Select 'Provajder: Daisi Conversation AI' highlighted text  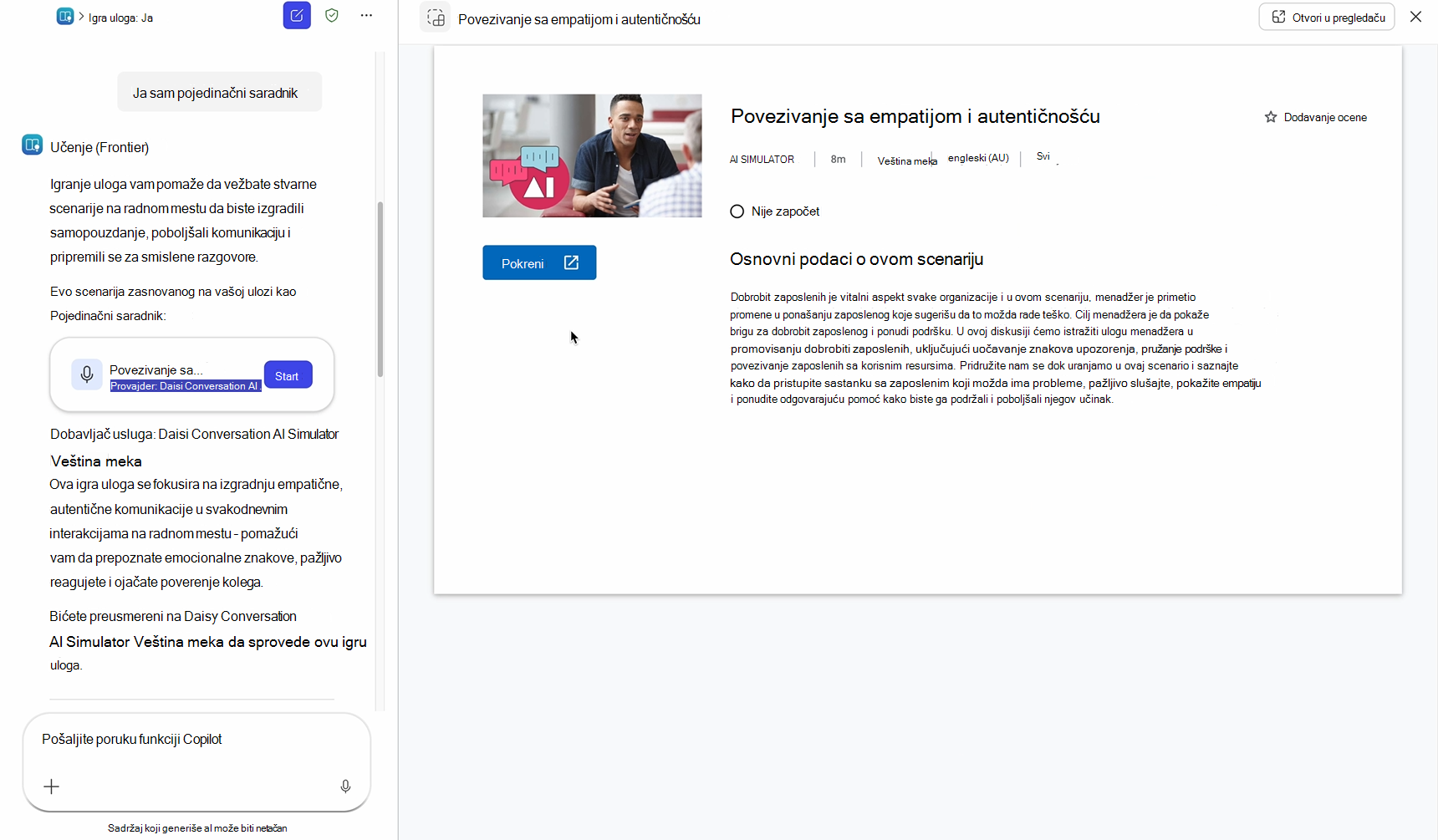coord(186,385)
